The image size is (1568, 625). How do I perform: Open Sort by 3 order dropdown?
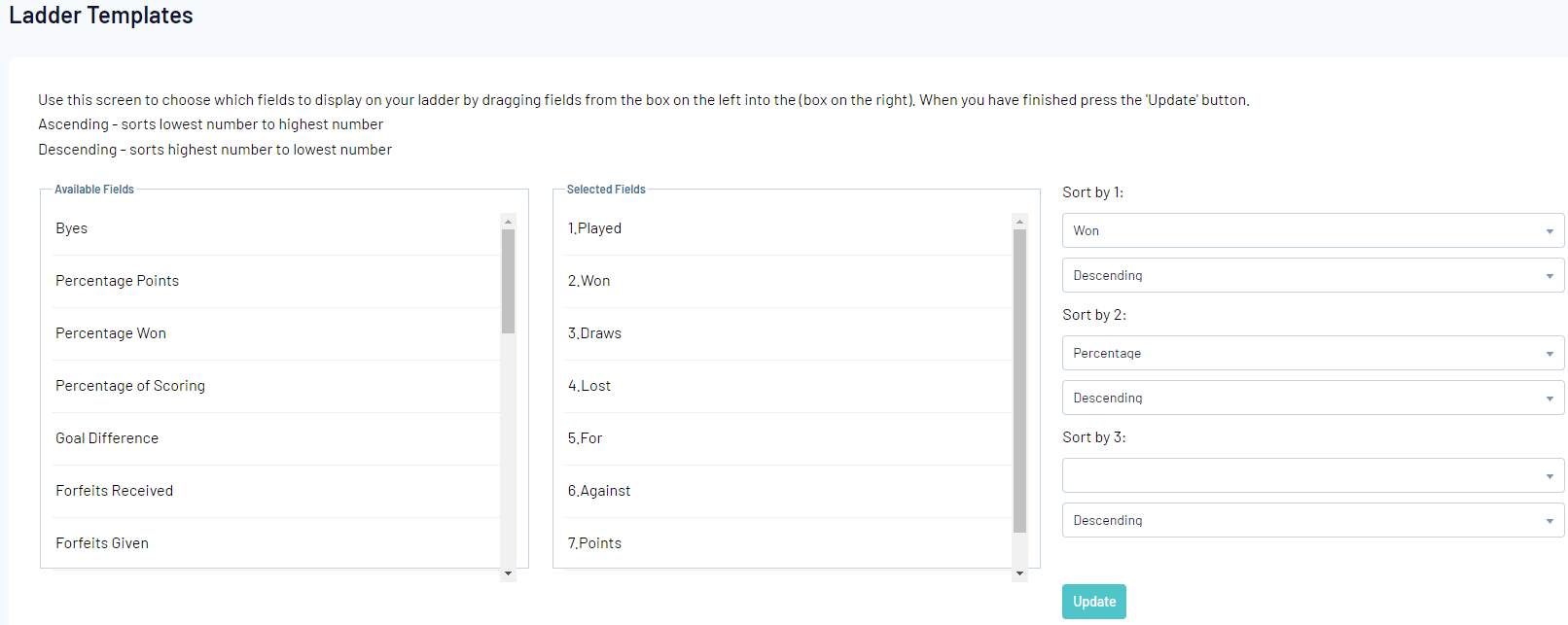coord(1312,520)
